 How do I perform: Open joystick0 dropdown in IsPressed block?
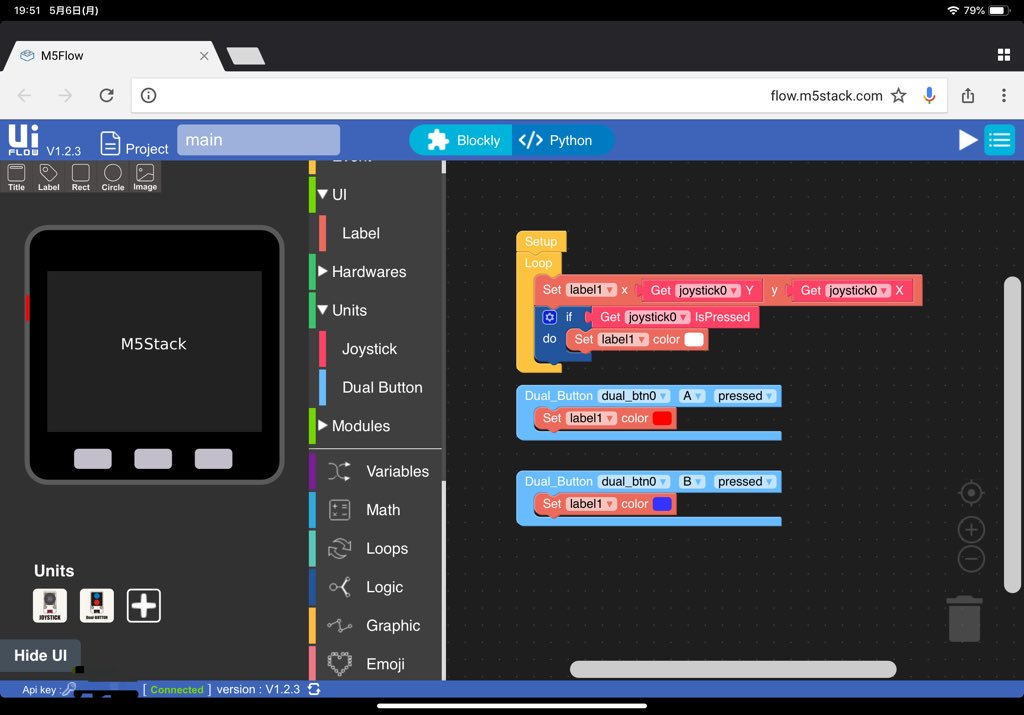[658, 317]
